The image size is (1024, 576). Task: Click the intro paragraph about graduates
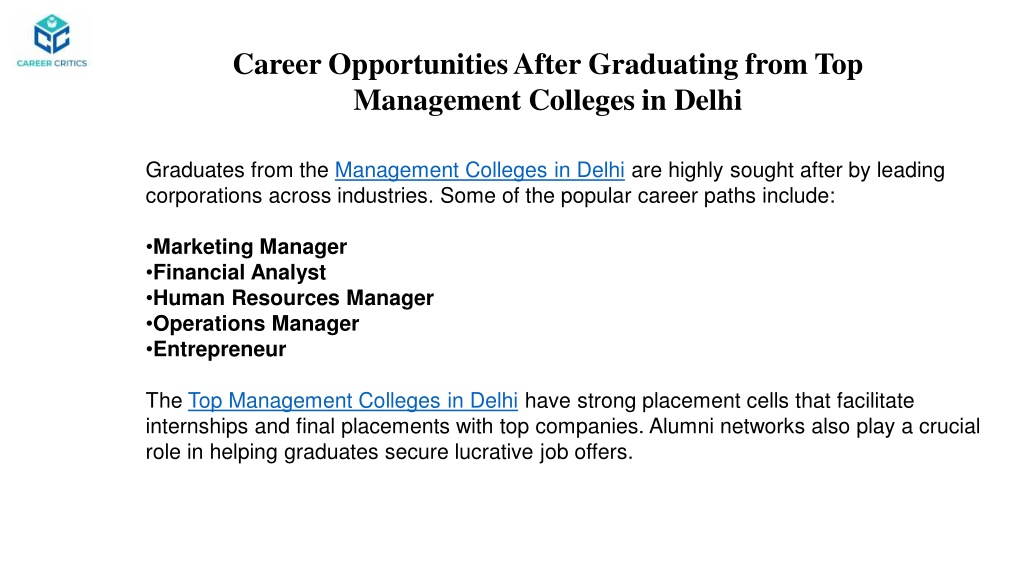coord(545,183)
